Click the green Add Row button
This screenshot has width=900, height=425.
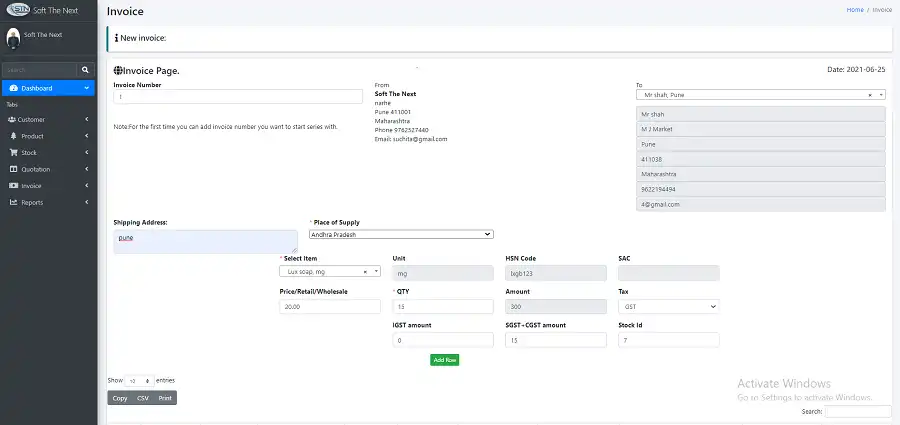444,360
